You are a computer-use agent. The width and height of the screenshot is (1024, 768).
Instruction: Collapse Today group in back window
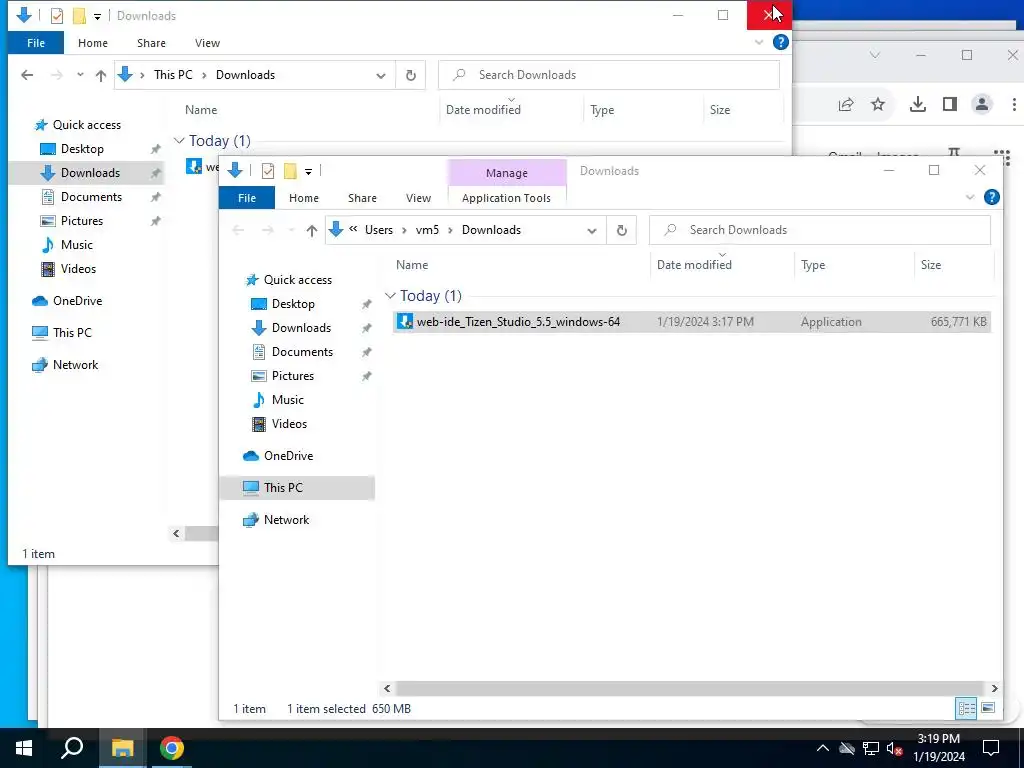pyautogui.click(x=179, y=141)
